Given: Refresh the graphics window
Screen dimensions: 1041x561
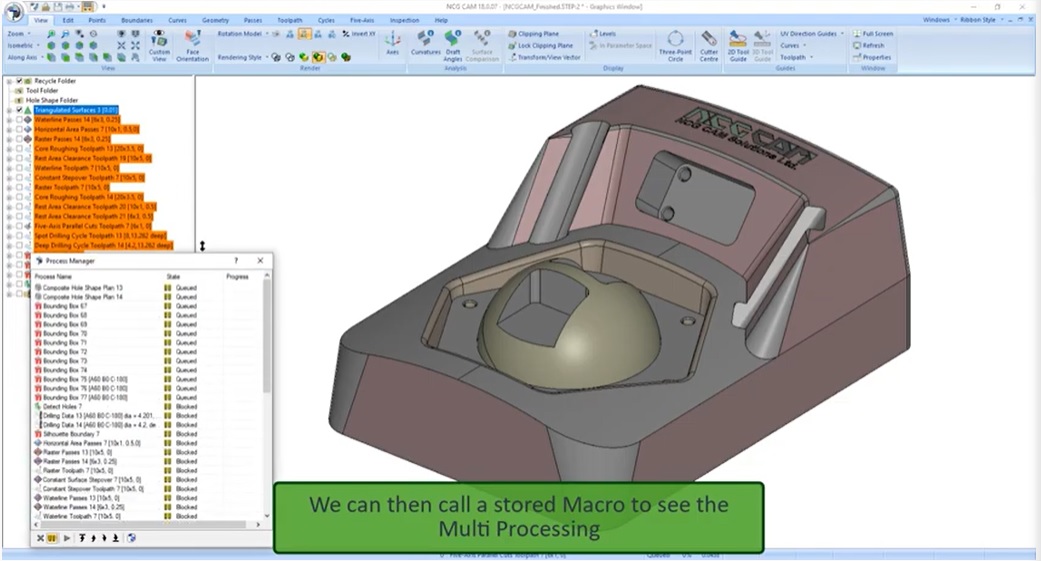Looking at the screenshot, I should pos(868,46).
